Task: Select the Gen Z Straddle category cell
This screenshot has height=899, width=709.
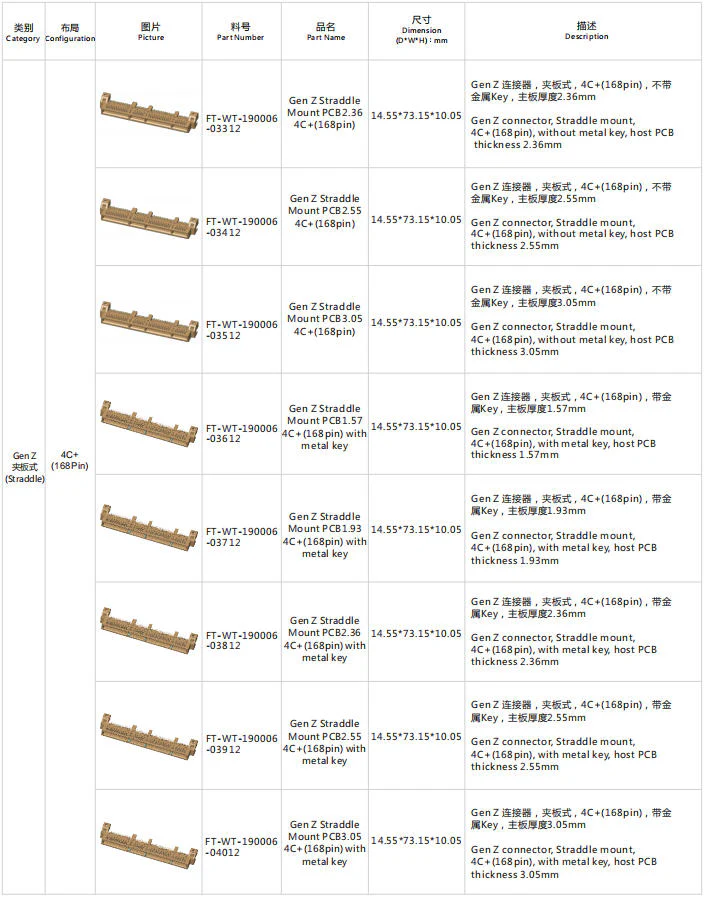Action: [25, 467]
